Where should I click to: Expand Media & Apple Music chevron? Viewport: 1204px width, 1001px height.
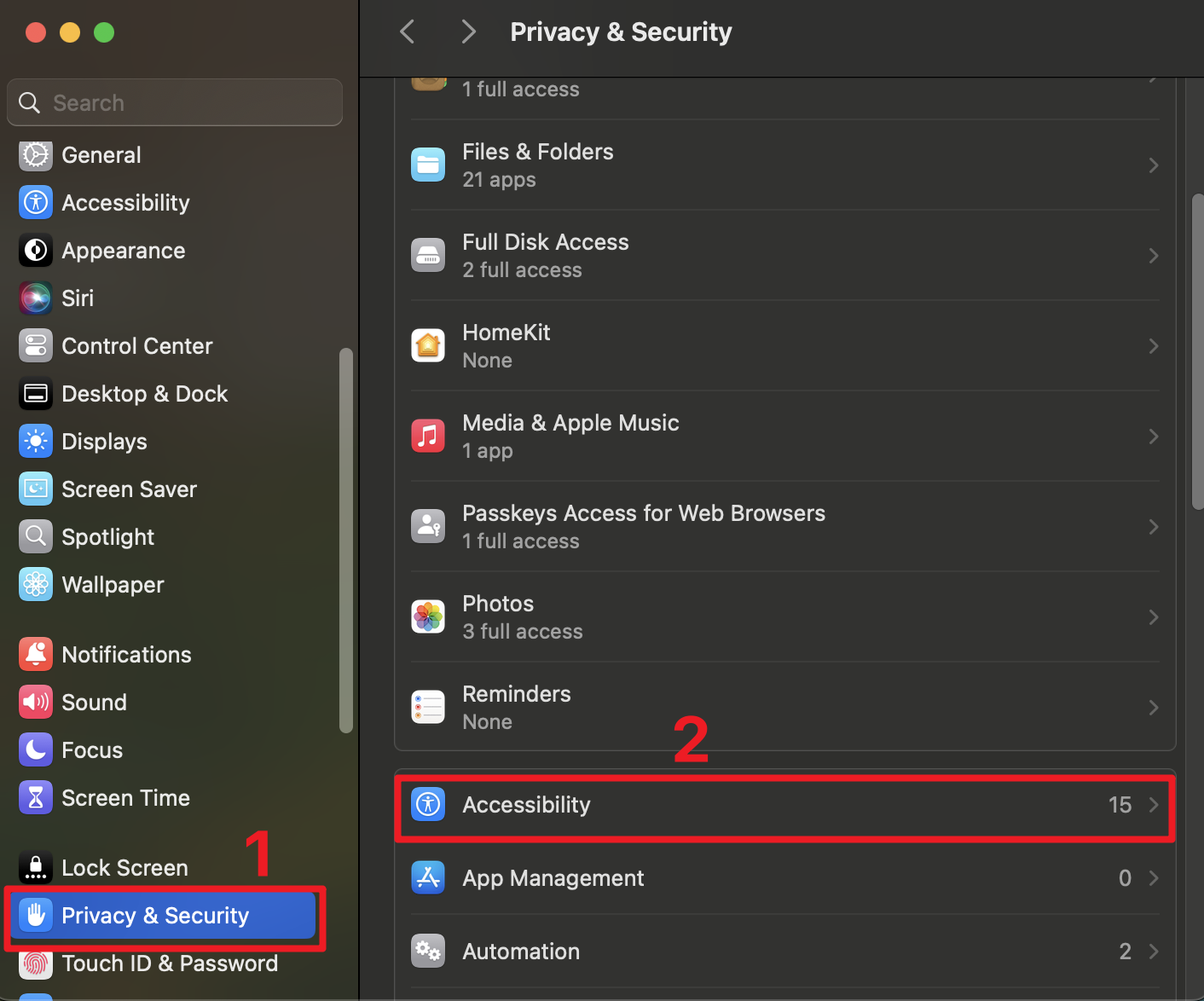[x=1154, y=437]
